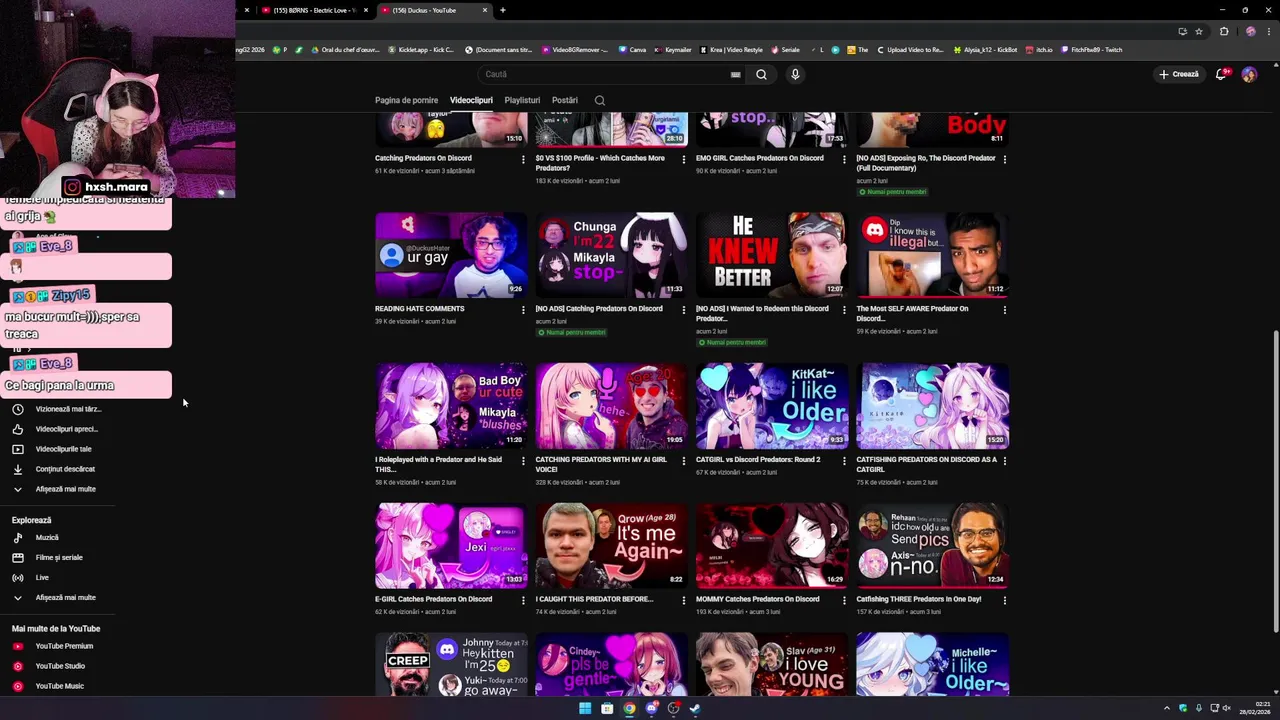Open options menu for READING HATE COMMENTS video
This screenshot has width=1280, height=720.
tap(523, 310)
